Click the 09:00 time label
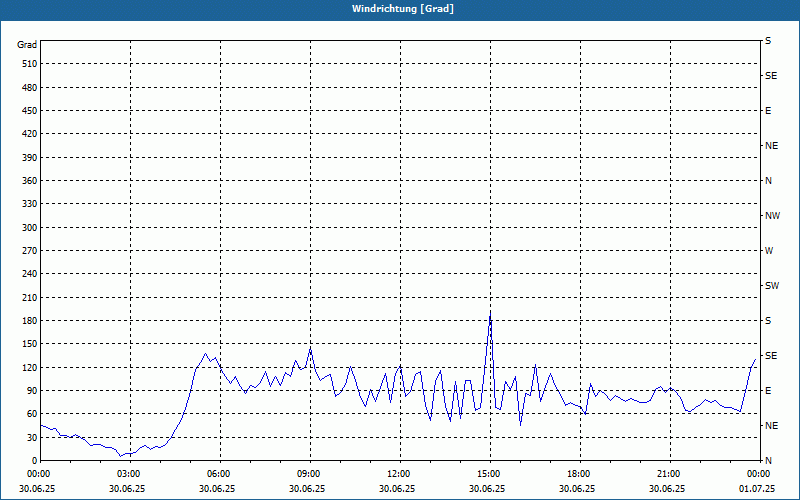Screen dimensions: 800x500 coord(310,474)
